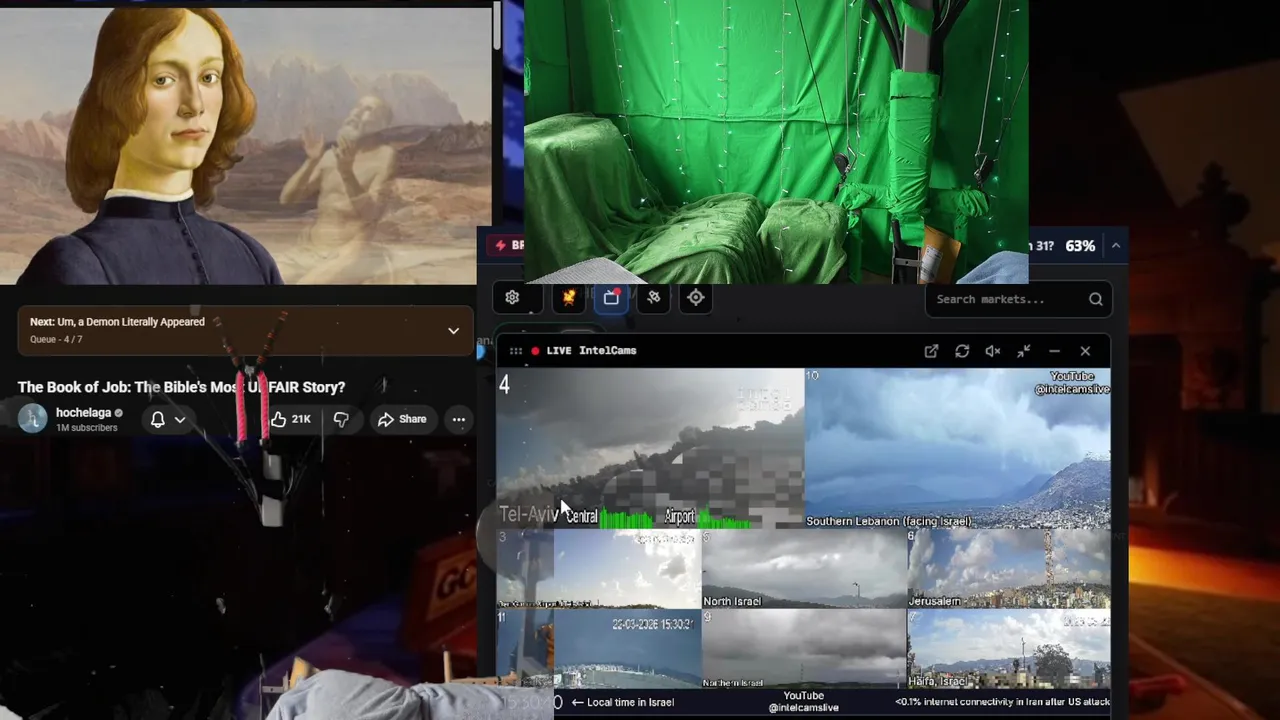This screenshot has height=720, width=1280.
Task: Click the Iran internet connectivity ticker text
Action: coord(1002,702)
